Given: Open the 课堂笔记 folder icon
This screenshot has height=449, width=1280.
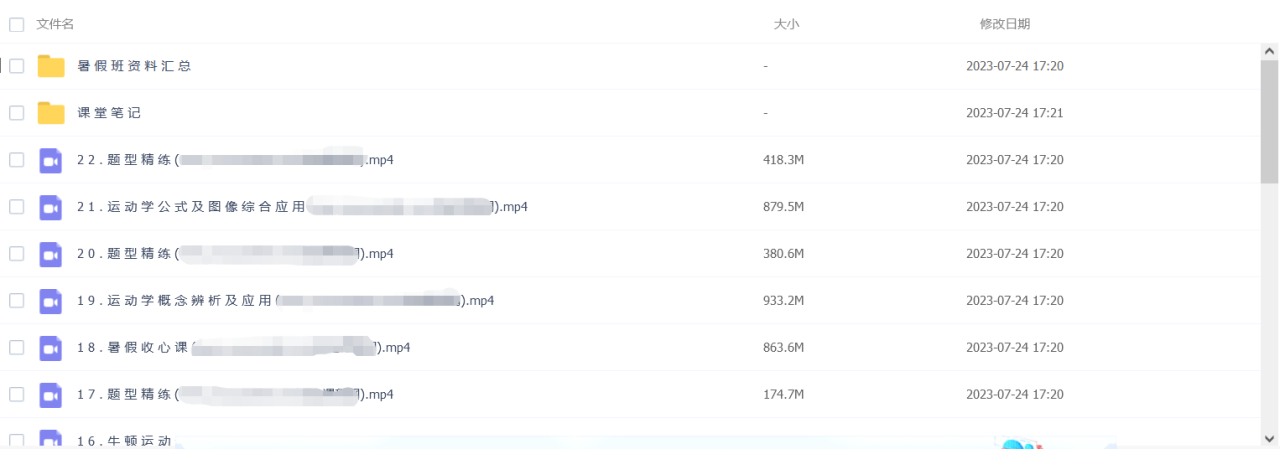Looking at the screenshot, I should tap(51, 113).
